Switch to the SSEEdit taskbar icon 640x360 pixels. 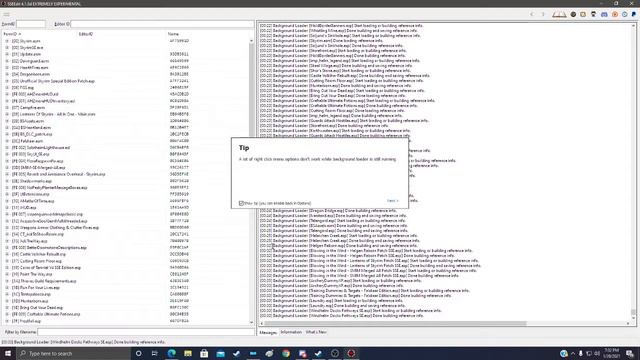click(351, 353)
